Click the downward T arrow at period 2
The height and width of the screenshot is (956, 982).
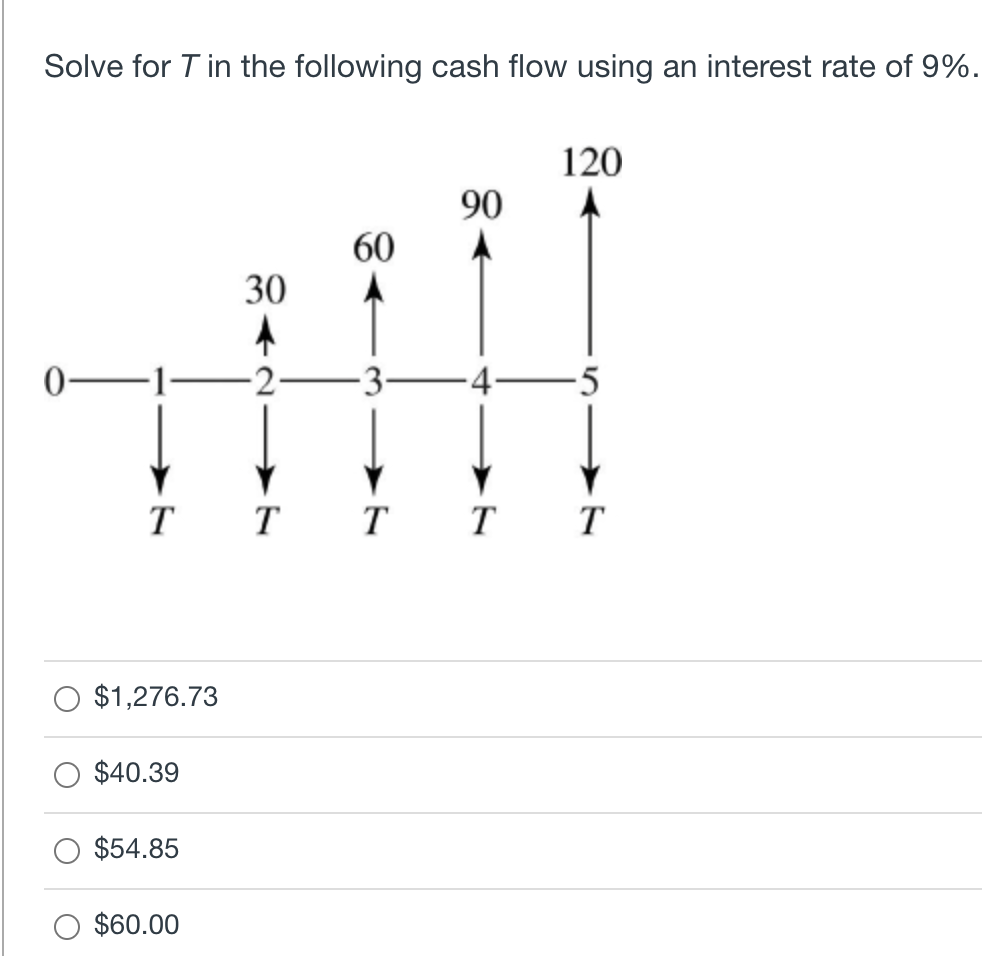(265, 440)
